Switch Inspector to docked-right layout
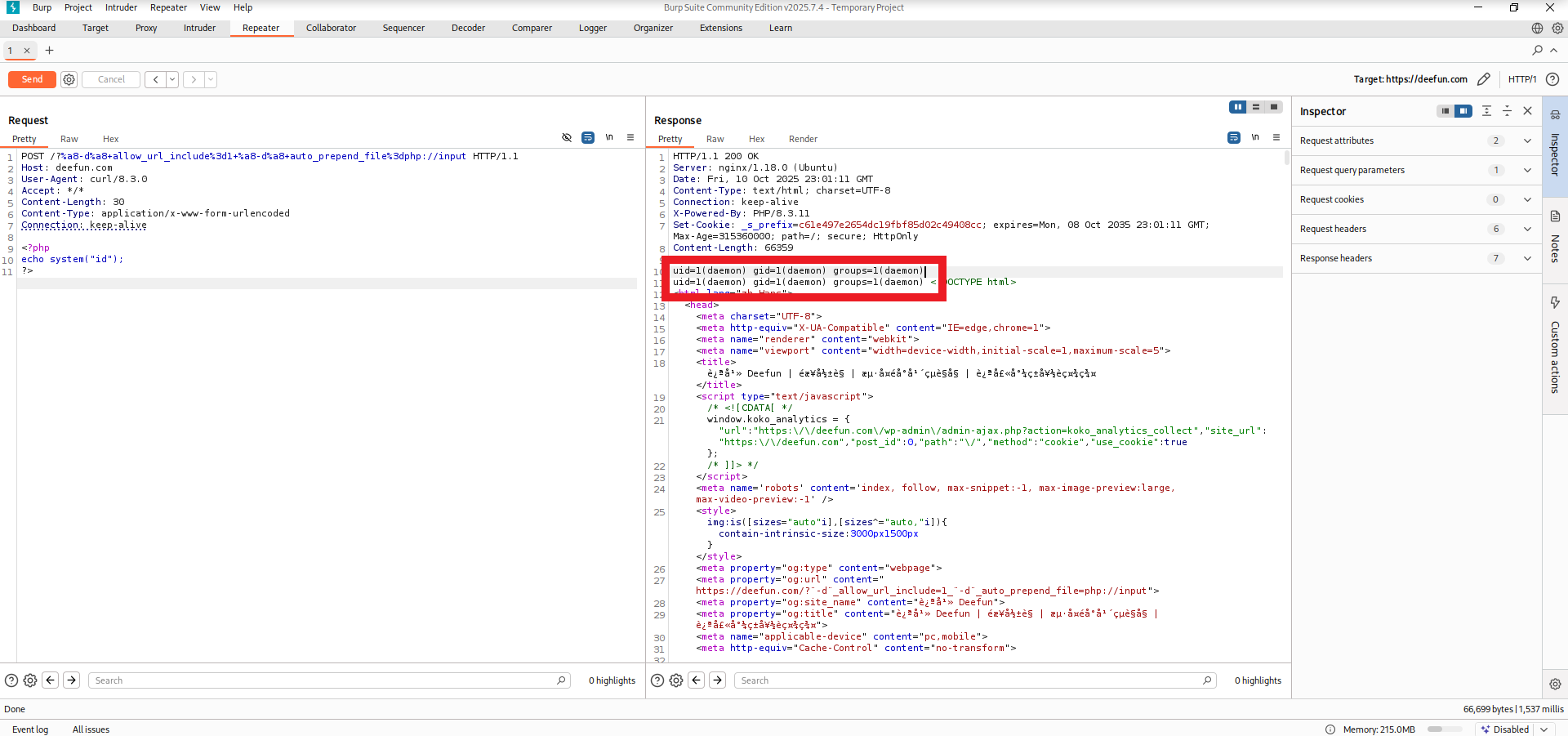Viewport: 1568px width, 736px height. coord(1463,111)
